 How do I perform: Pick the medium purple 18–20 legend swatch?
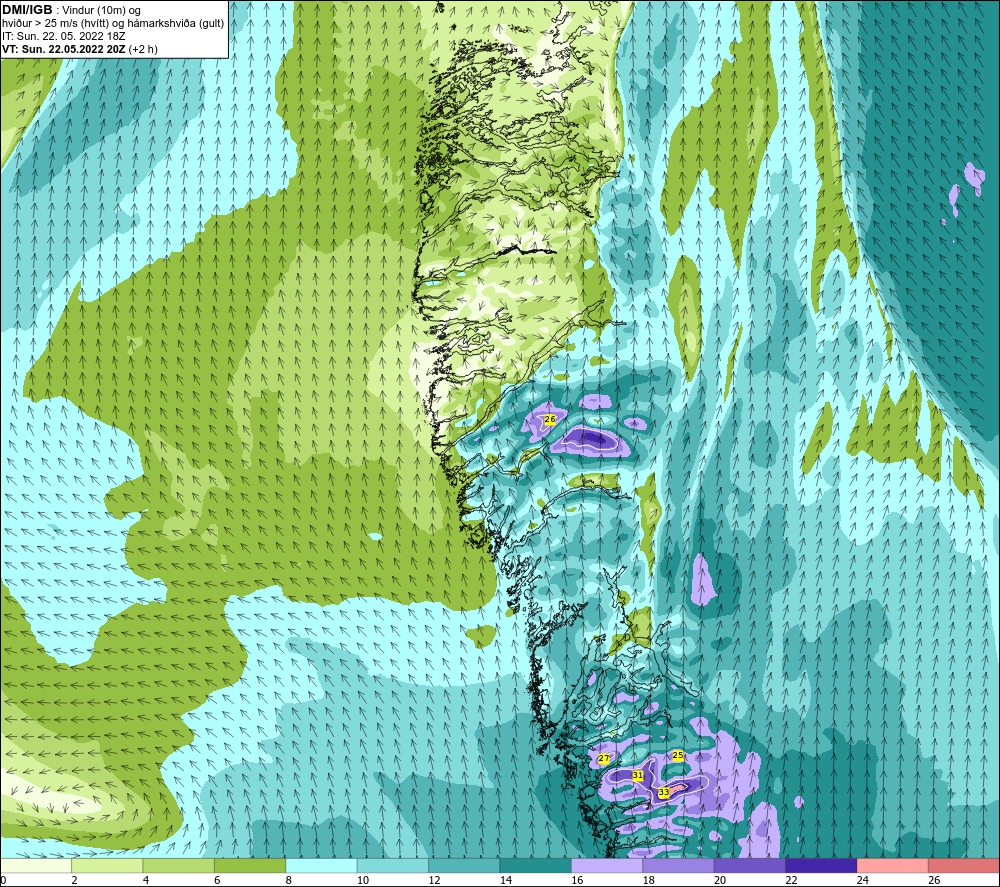679,866
